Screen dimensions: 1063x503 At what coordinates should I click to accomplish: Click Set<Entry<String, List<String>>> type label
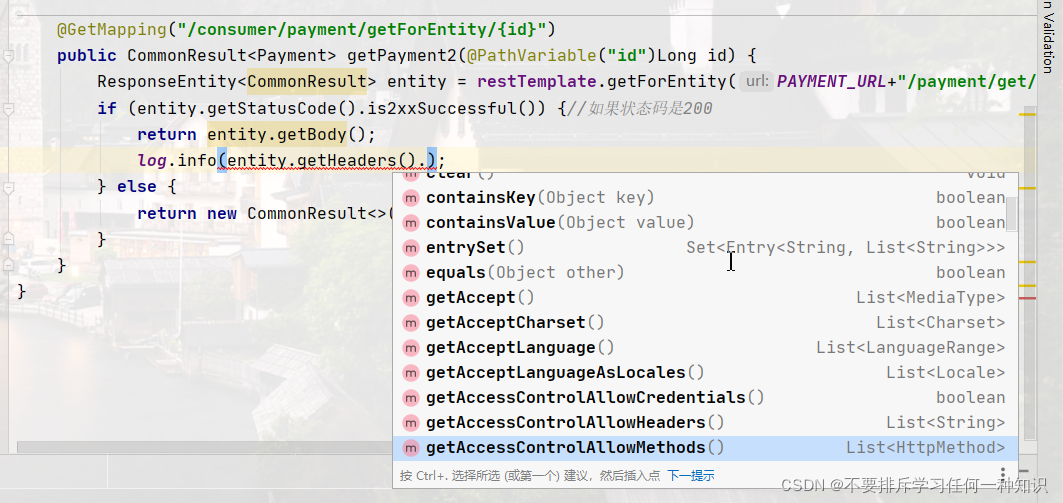(x=845, y=248)
